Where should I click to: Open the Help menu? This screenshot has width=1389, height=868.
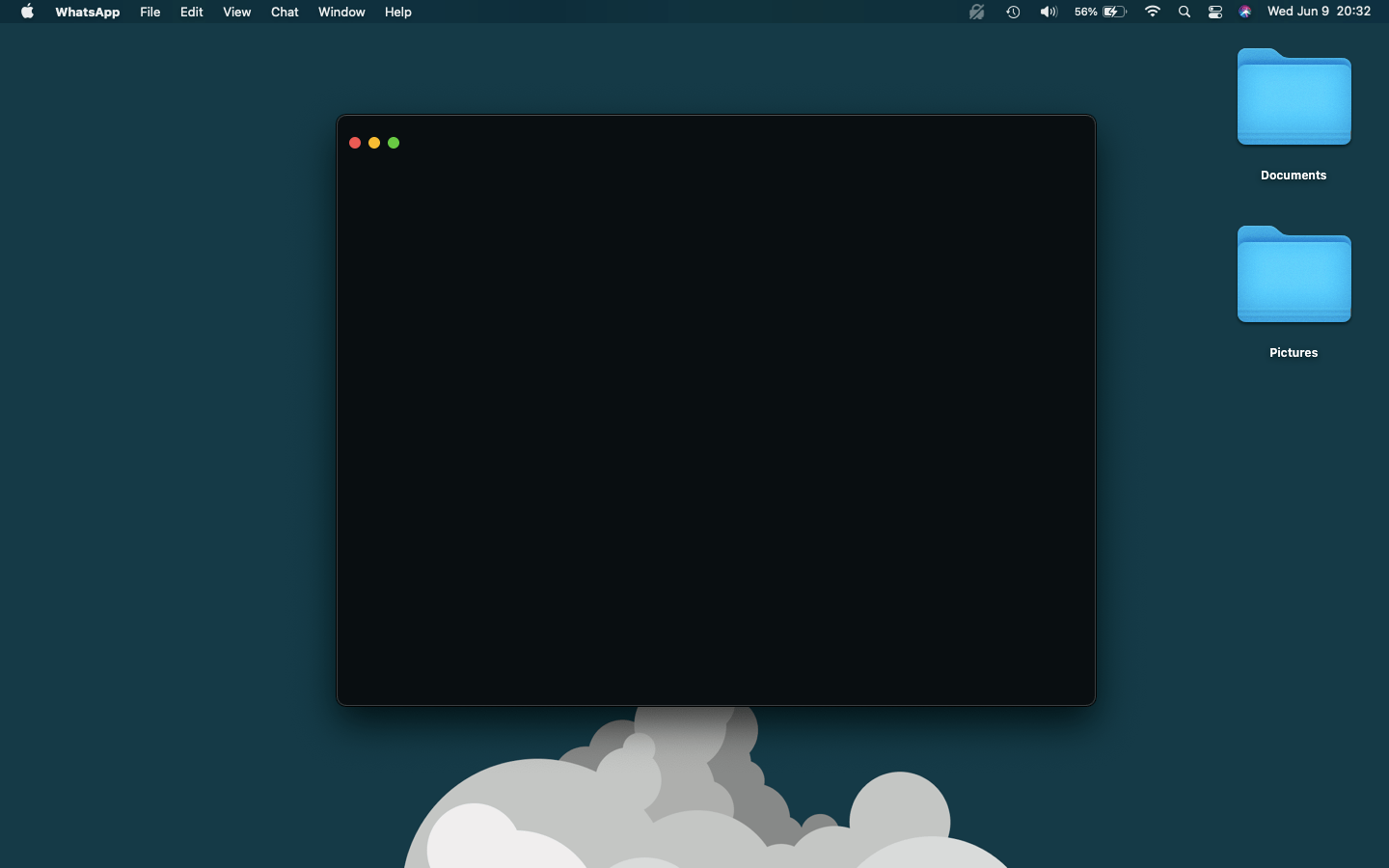point(397,12)
